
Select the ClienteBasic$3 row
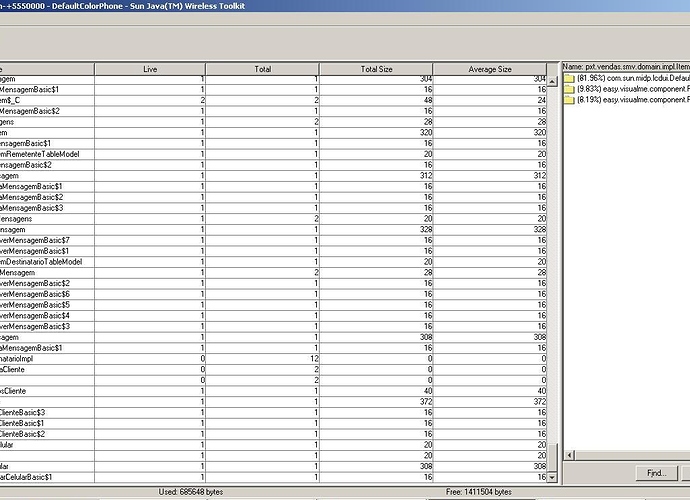[x=273, y=412]
